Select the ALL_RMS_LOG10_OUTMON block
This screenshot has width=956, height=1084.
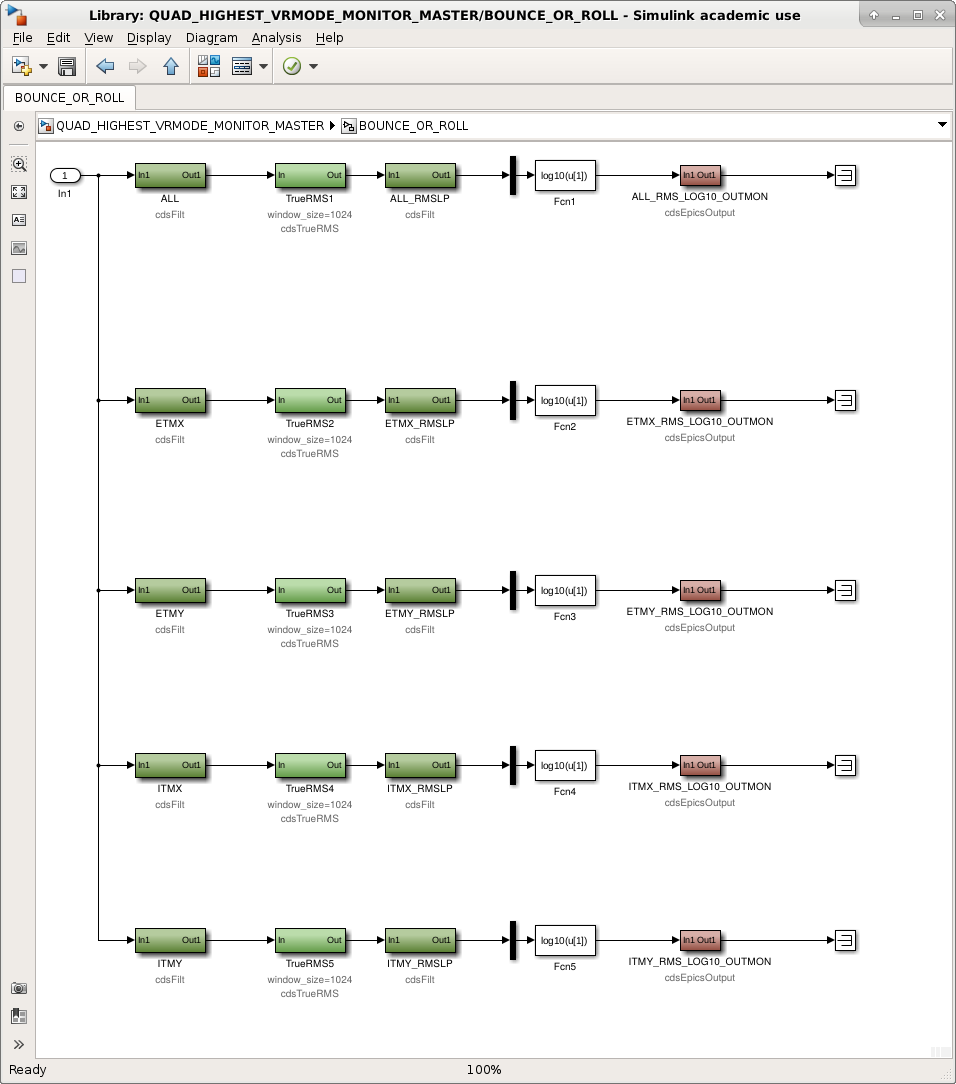pos(700,176)
